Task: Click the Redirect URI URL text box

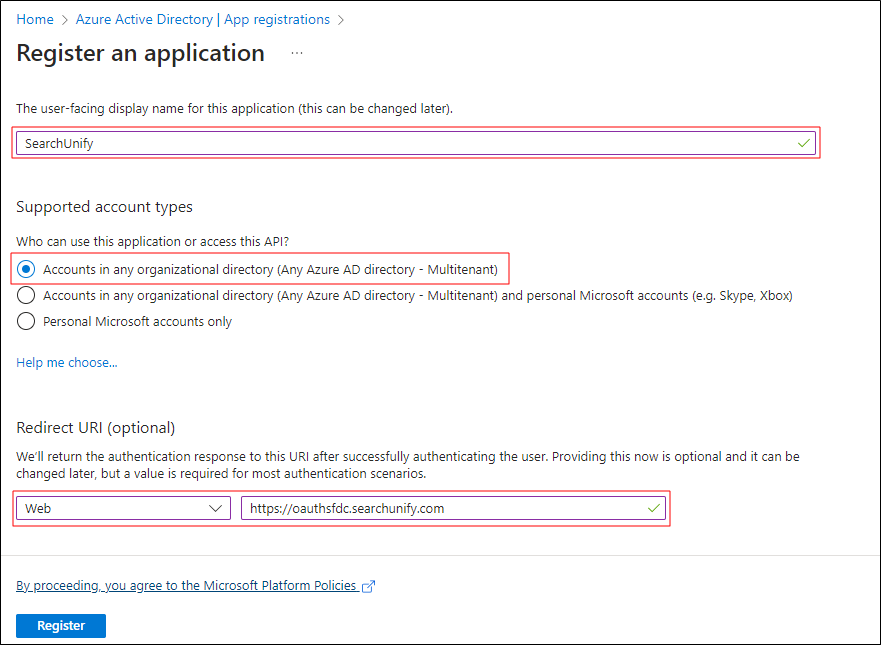Action: (x=440, y=508)
